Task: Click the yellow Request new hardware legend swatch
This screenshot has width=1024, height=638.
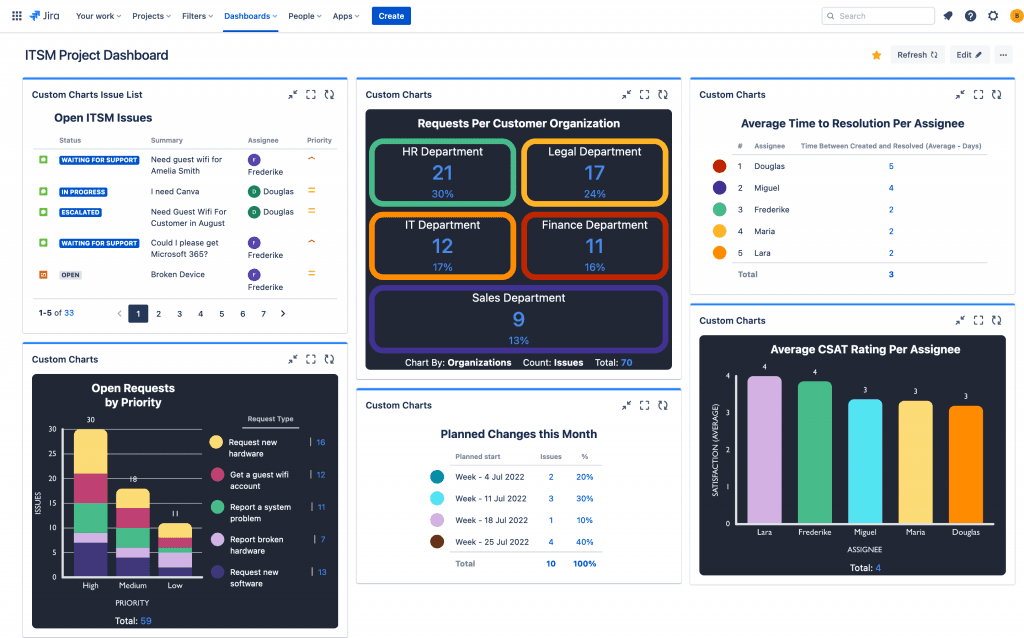Action: [216, 442]
